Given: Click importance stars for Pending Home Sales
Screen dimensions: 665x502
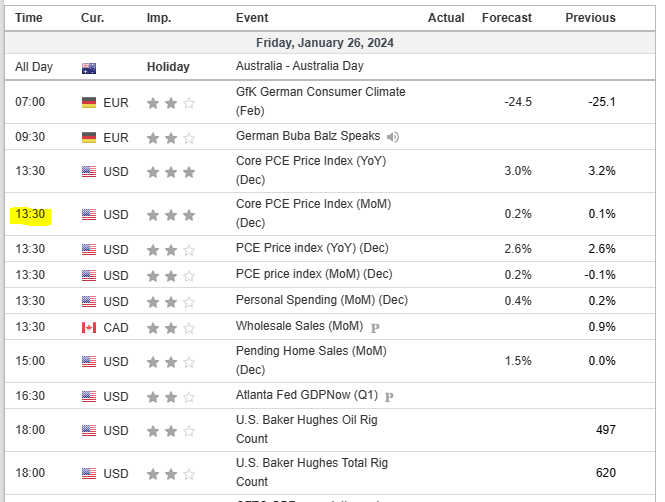Looking at the screenshot, I should 171,362.
